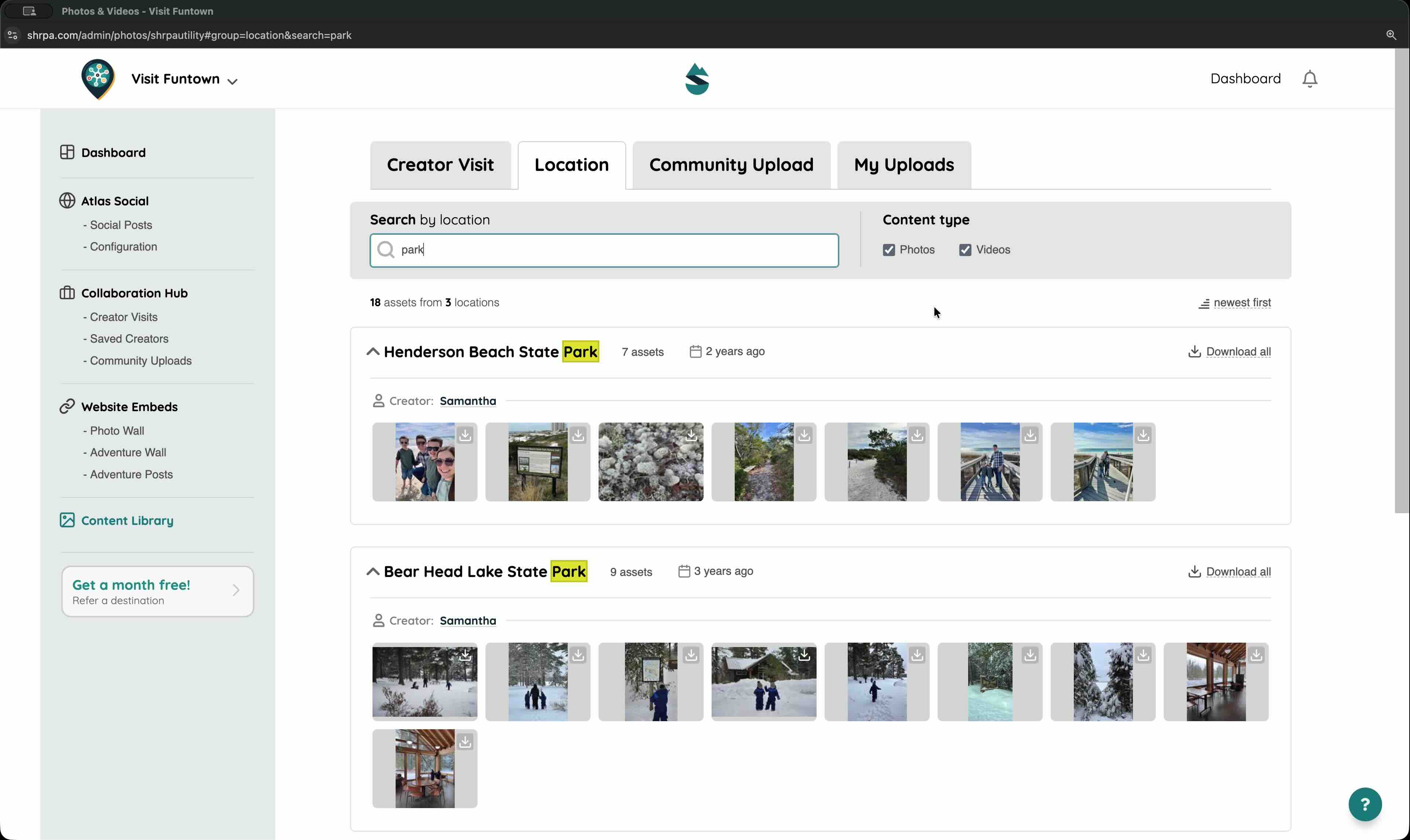Select the Location tab
This screenshot has height=840, width=1410.
click(x=572, y=165)
